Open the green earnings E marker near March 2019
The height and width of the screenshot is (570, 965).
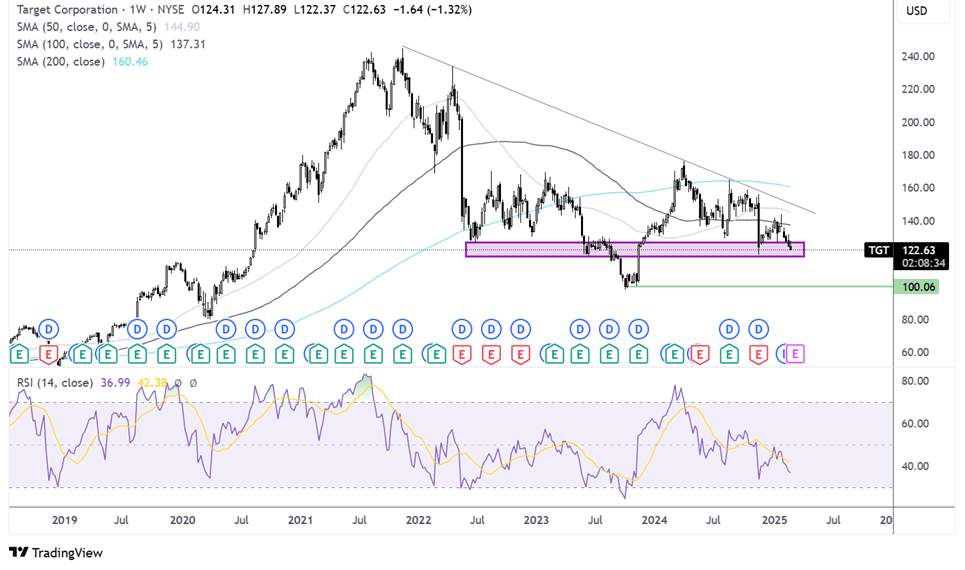(82, 354)
